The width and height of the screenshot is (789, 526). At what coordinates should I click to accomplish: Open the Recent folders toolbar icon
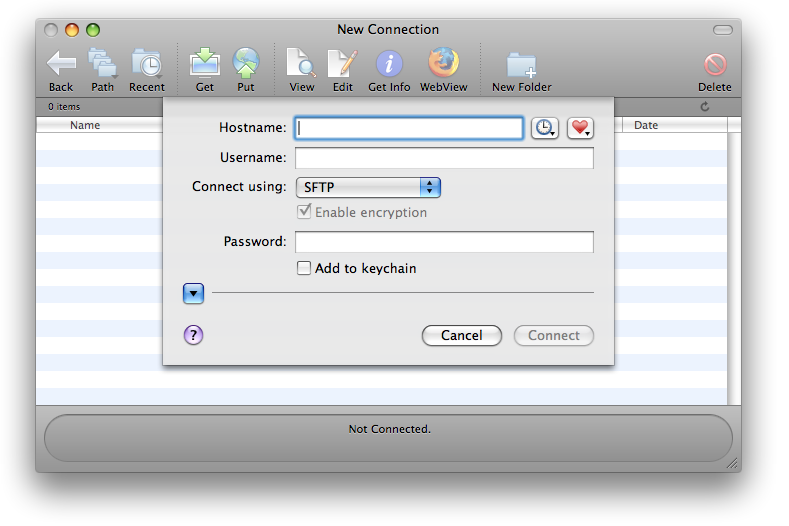tap(146, 65)
